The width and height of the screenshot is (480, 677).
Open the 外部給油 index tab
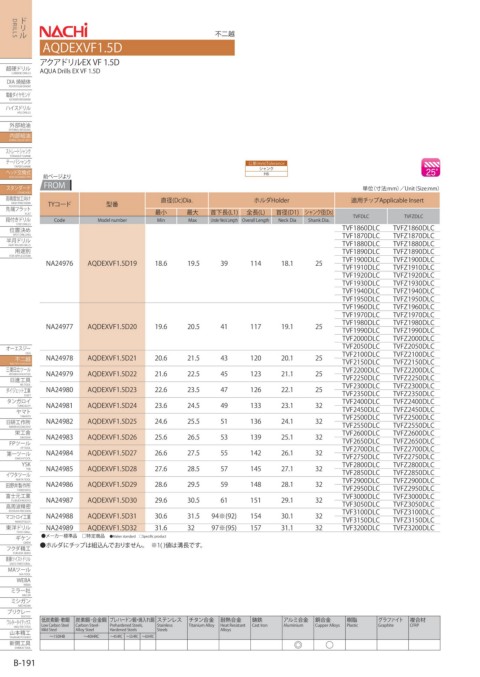click(16, 127)
